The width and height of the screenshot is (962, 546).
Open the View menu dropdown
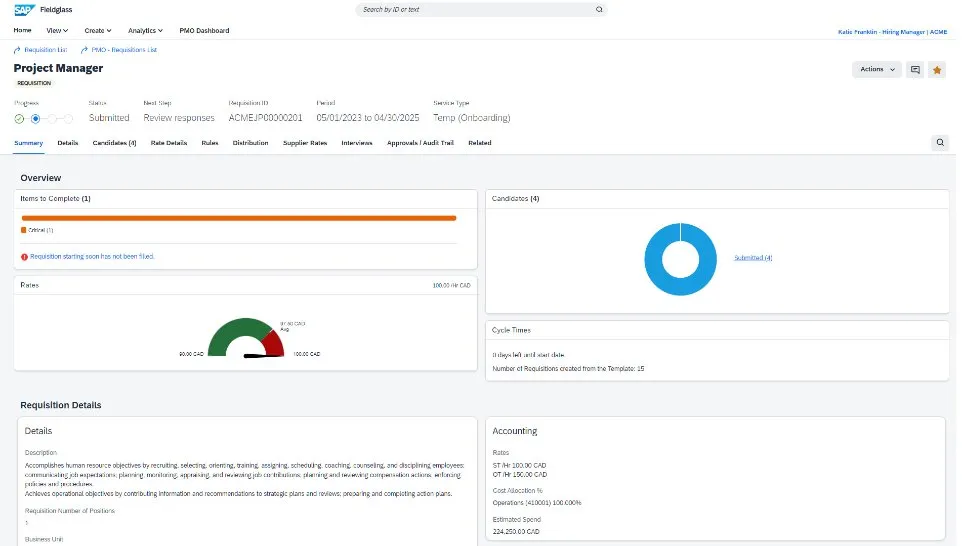coord(56,31)
